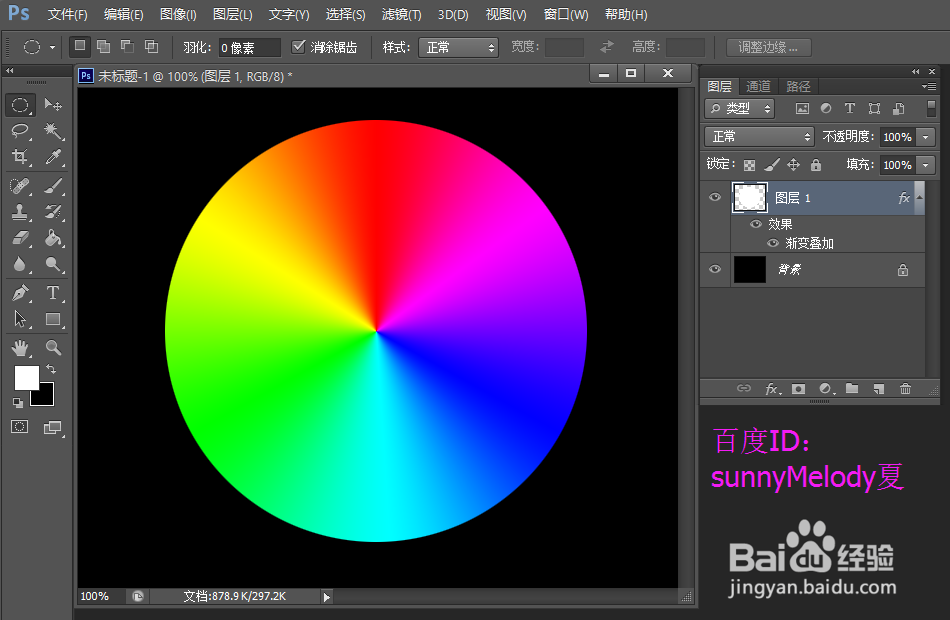This screenshot has height=620, width=950.
Task: Click the 羽化 feather input field
Action: (x=250, y=47)
